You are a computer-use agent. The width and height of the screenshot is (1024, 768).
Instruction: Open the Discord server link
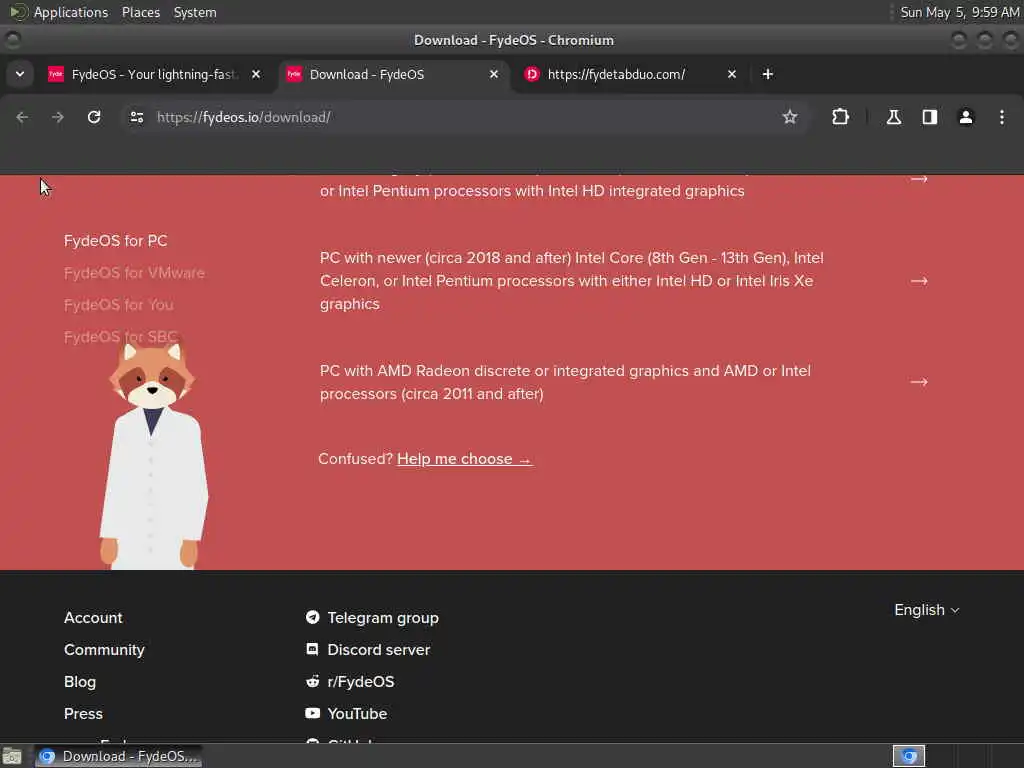378,650
